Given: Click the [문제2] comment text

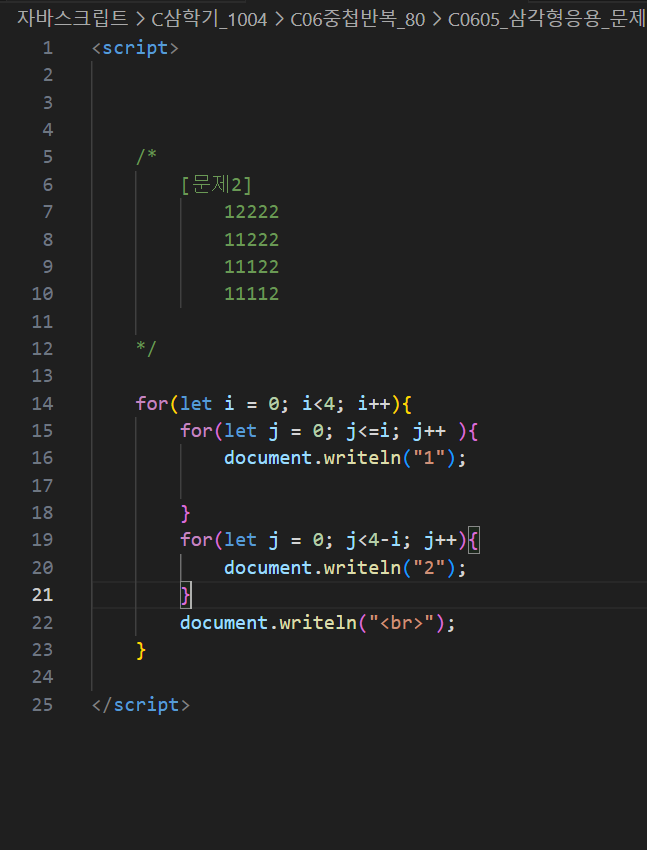Looking at the screenshot, I should coord(217,185).
